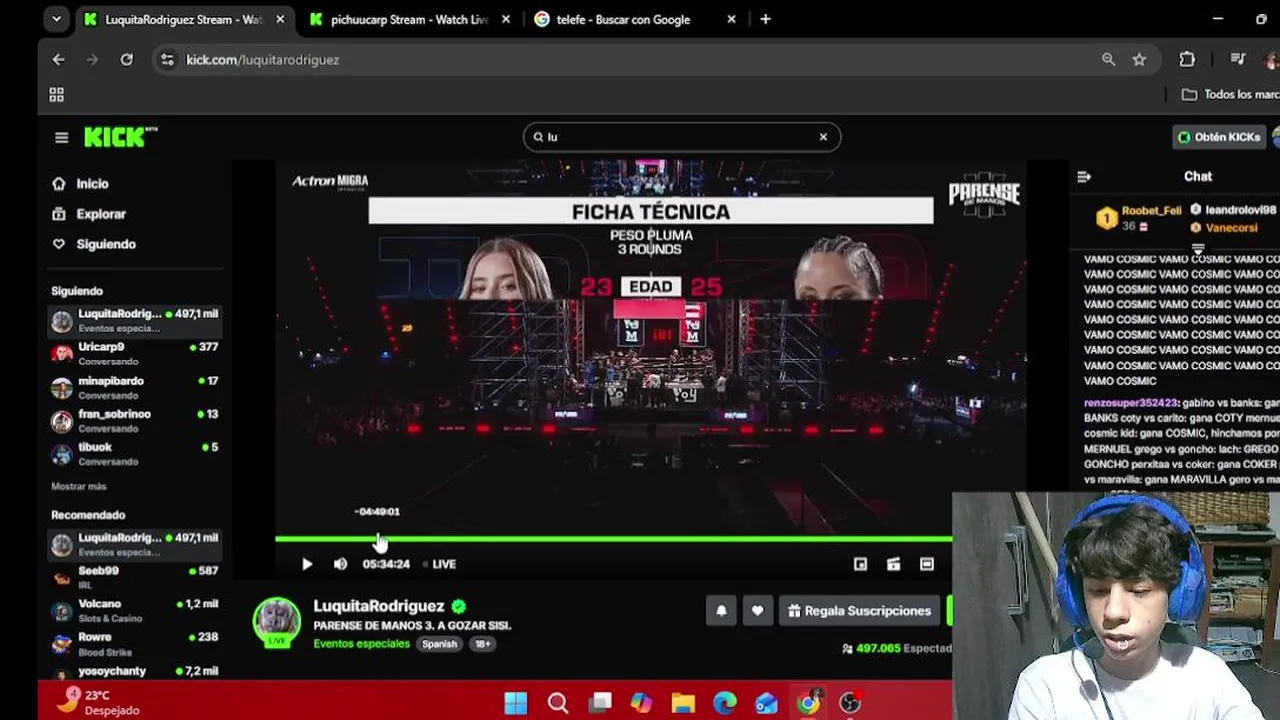The height and width of the screenshot is (720, 1280).
Task: Click Obtén KICKs button
Action: (1219, 137)
